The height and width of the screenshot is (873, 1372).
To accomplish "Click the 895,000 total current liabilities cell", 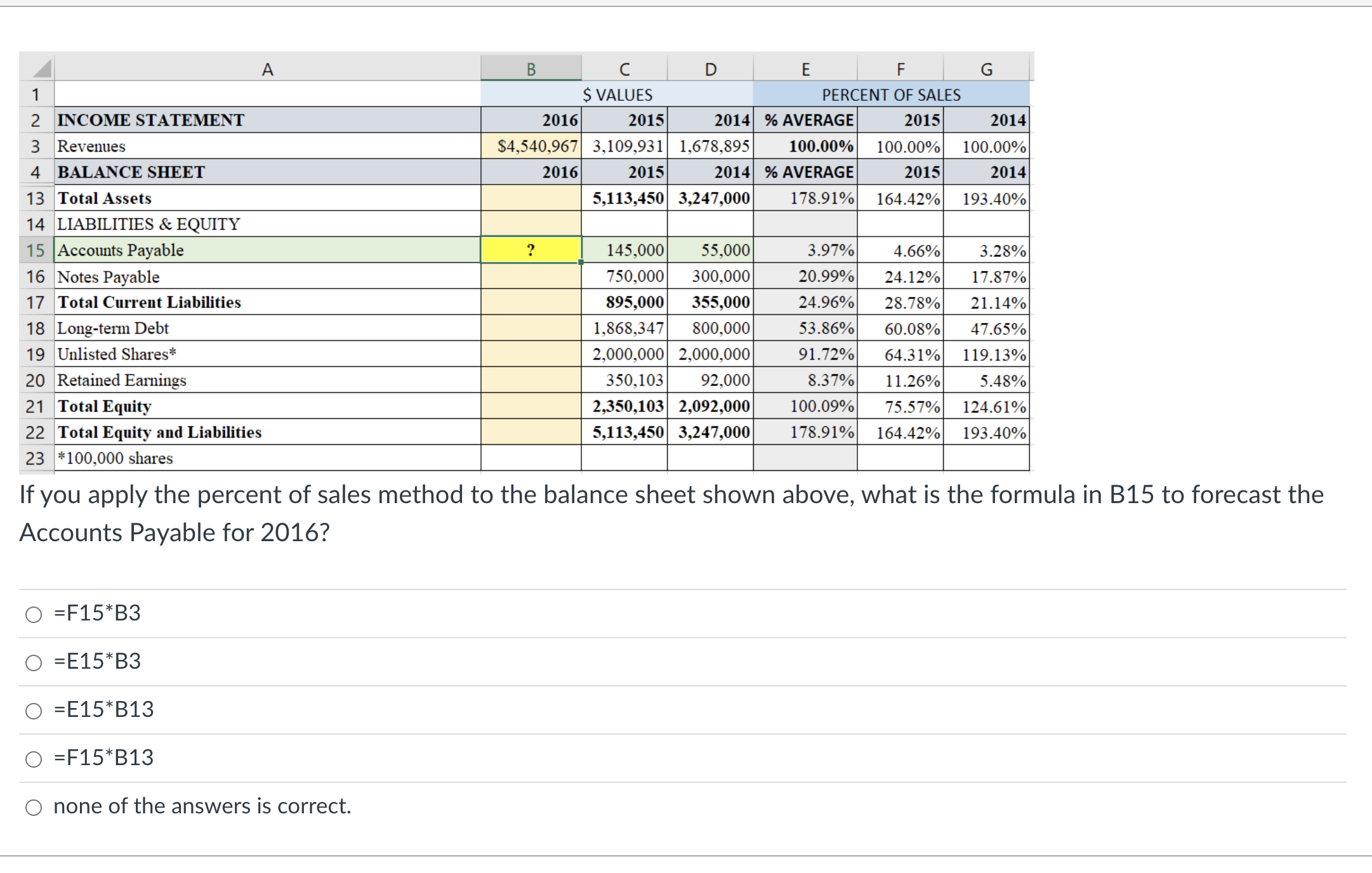I will pos(624,302).
